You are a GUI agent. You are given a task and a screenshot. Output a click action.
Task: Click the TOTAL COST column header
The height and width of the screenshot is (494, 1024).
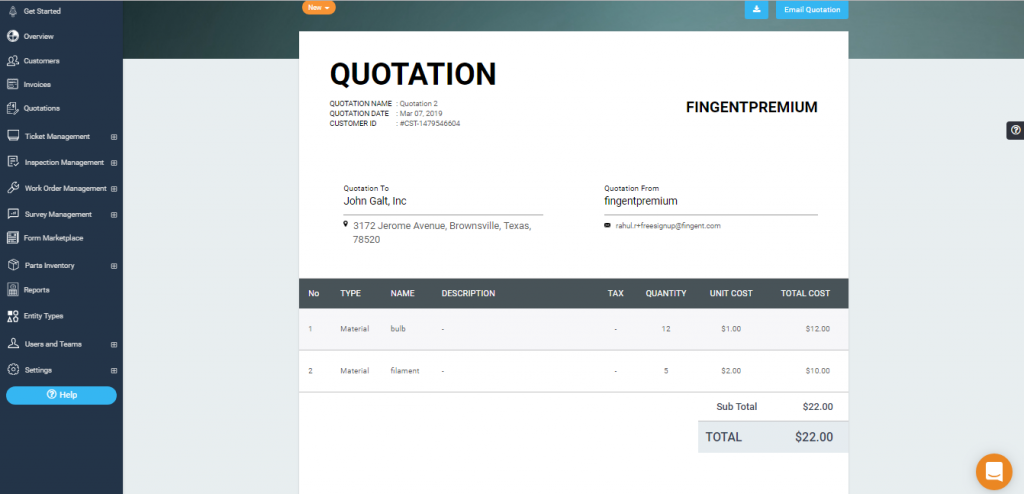click(806, 293)
